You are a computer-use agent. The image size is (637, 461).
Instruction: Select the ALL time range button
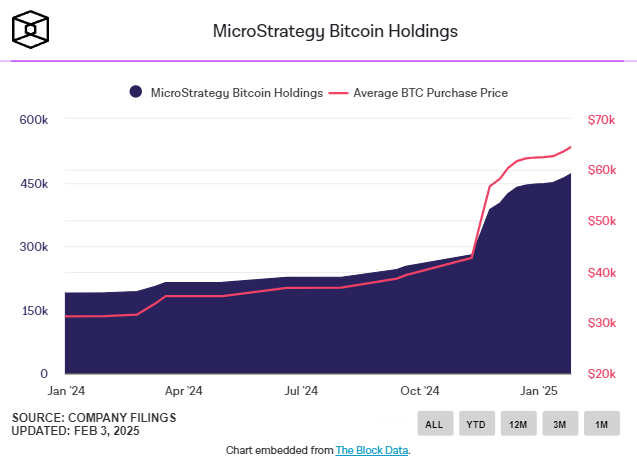tap(434, 424)
